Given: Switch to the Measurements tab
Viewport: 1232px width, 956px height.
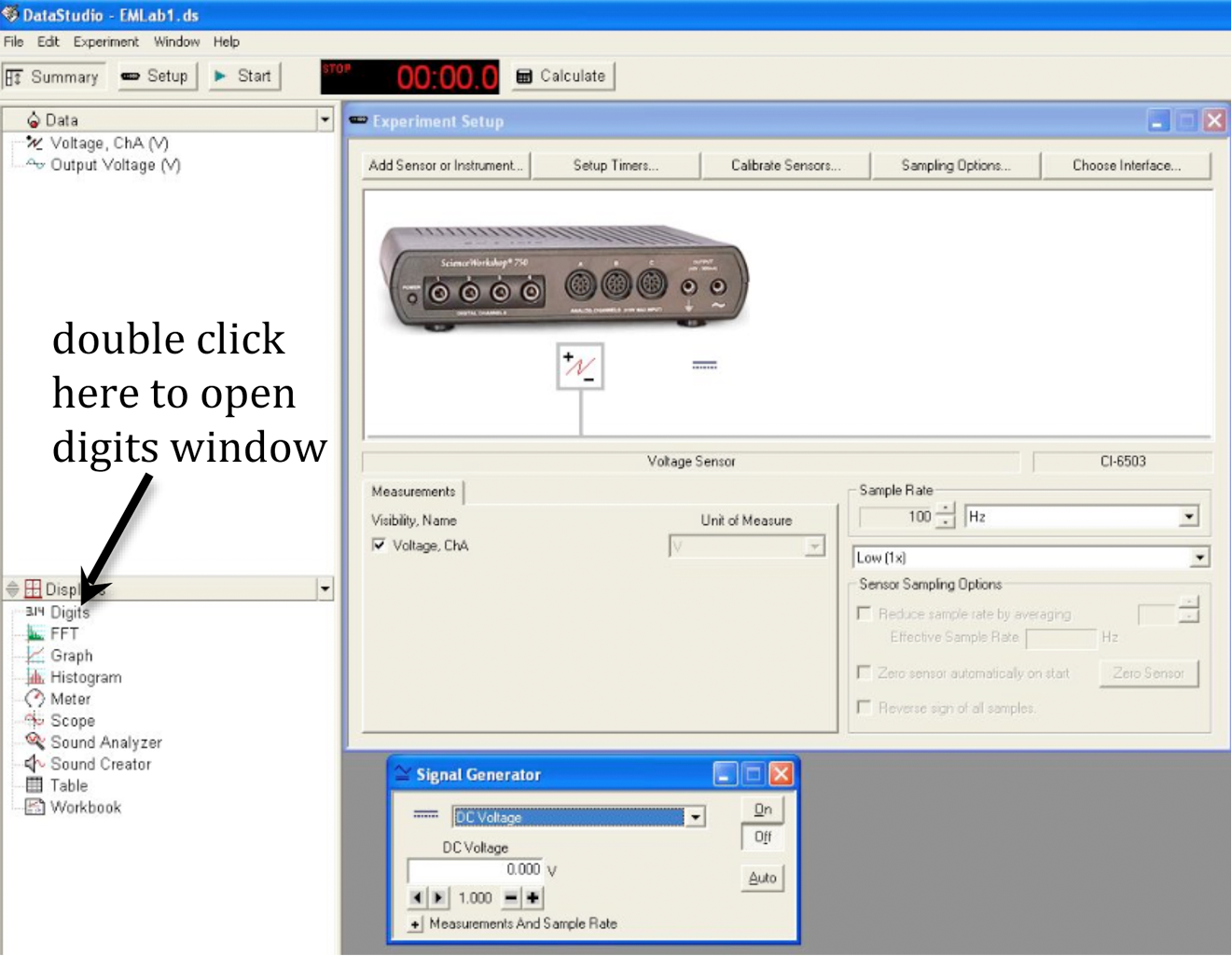Looking at the screenshot, I should click(x=413, y=492).
